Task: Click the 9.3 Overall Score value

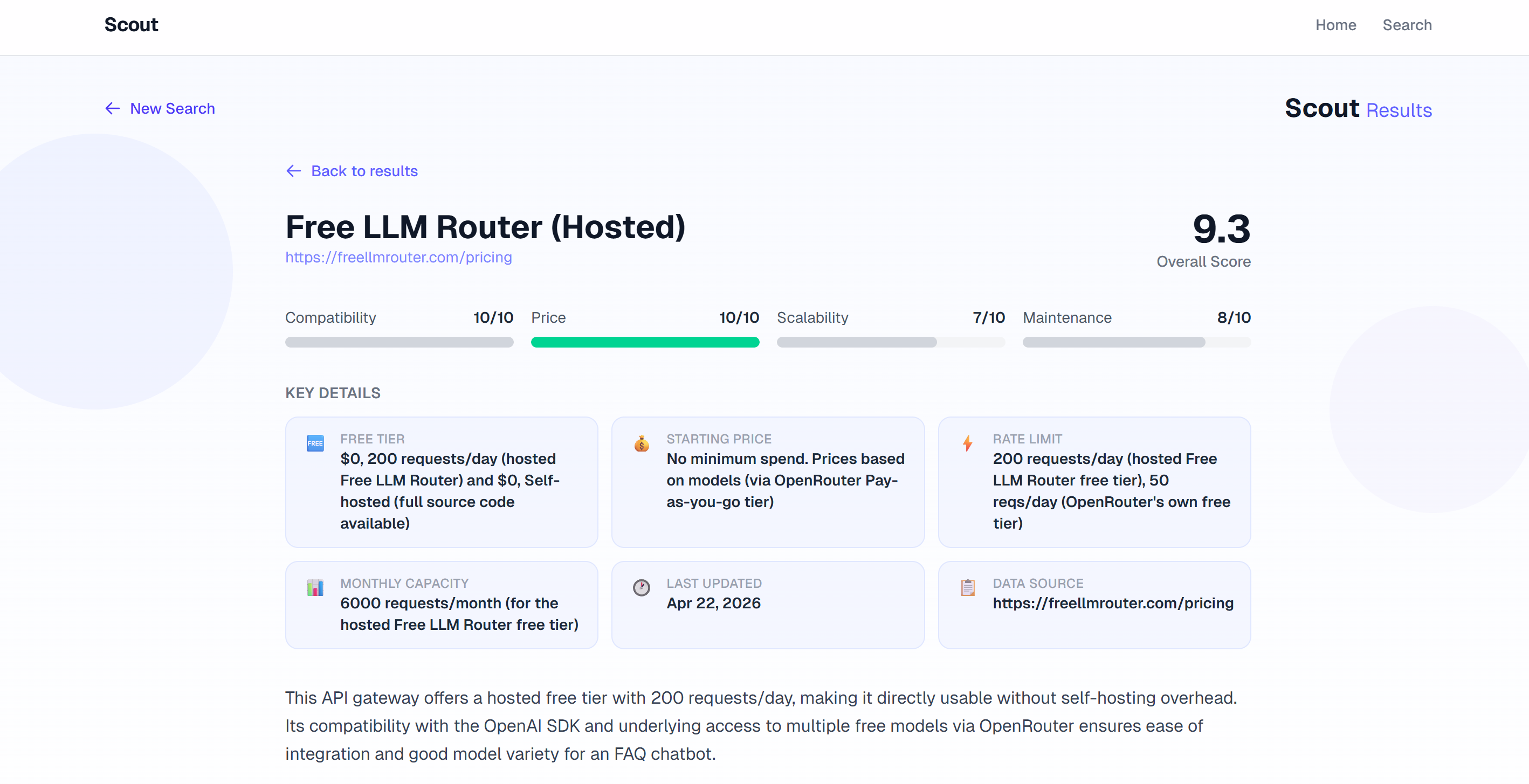Action: coord(1221,229)
